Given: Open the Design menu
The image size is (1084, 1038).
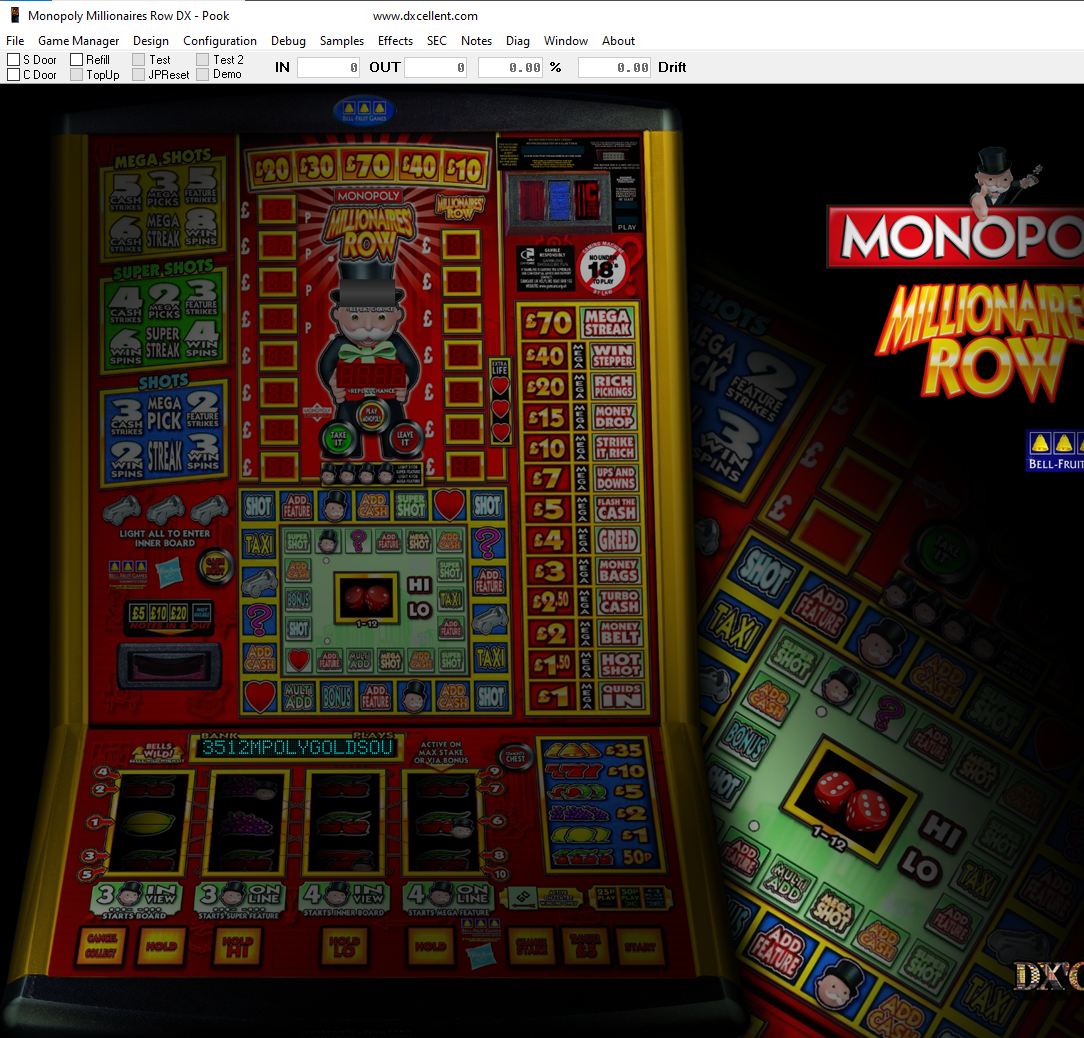Looking at the screenshot, I should click(x=151, y=41).
